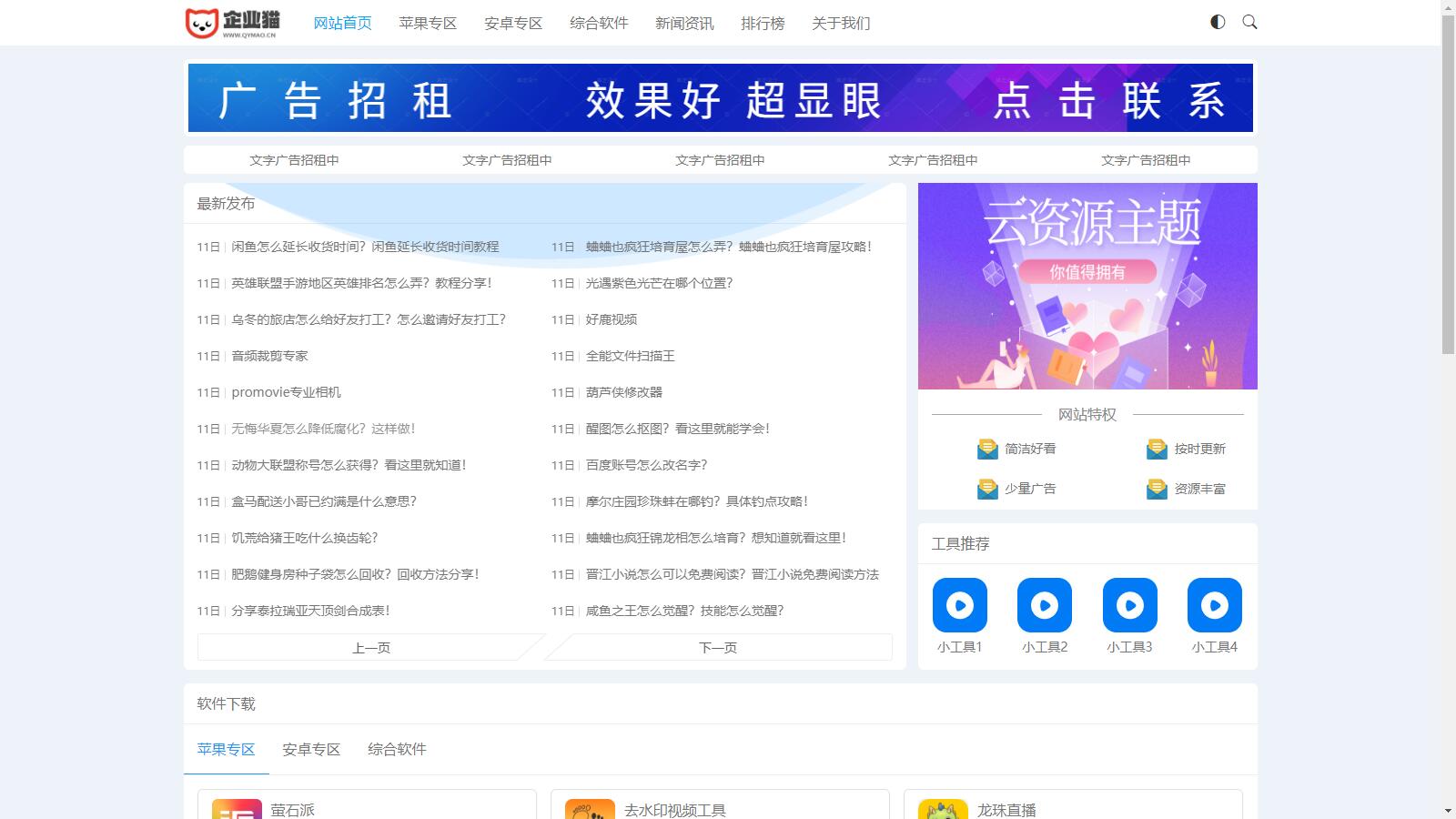Switch to the 安卓专区 download tab

311,749
